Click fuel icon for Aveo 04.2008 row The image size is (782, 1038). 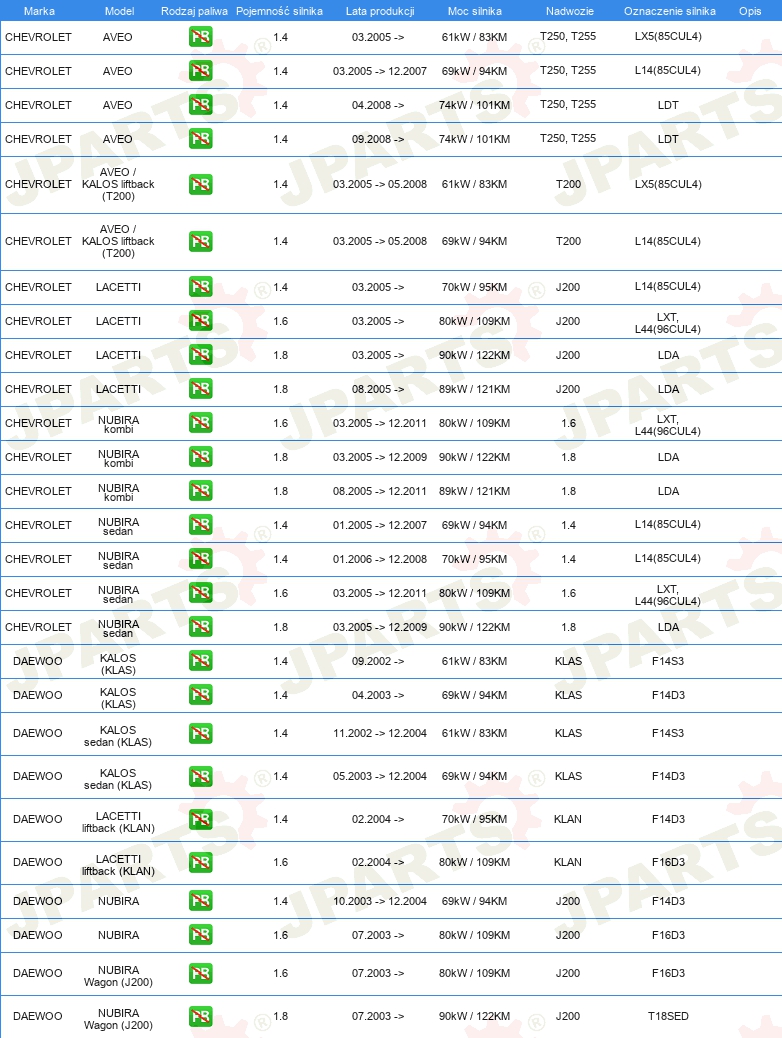tap(201, 105)
